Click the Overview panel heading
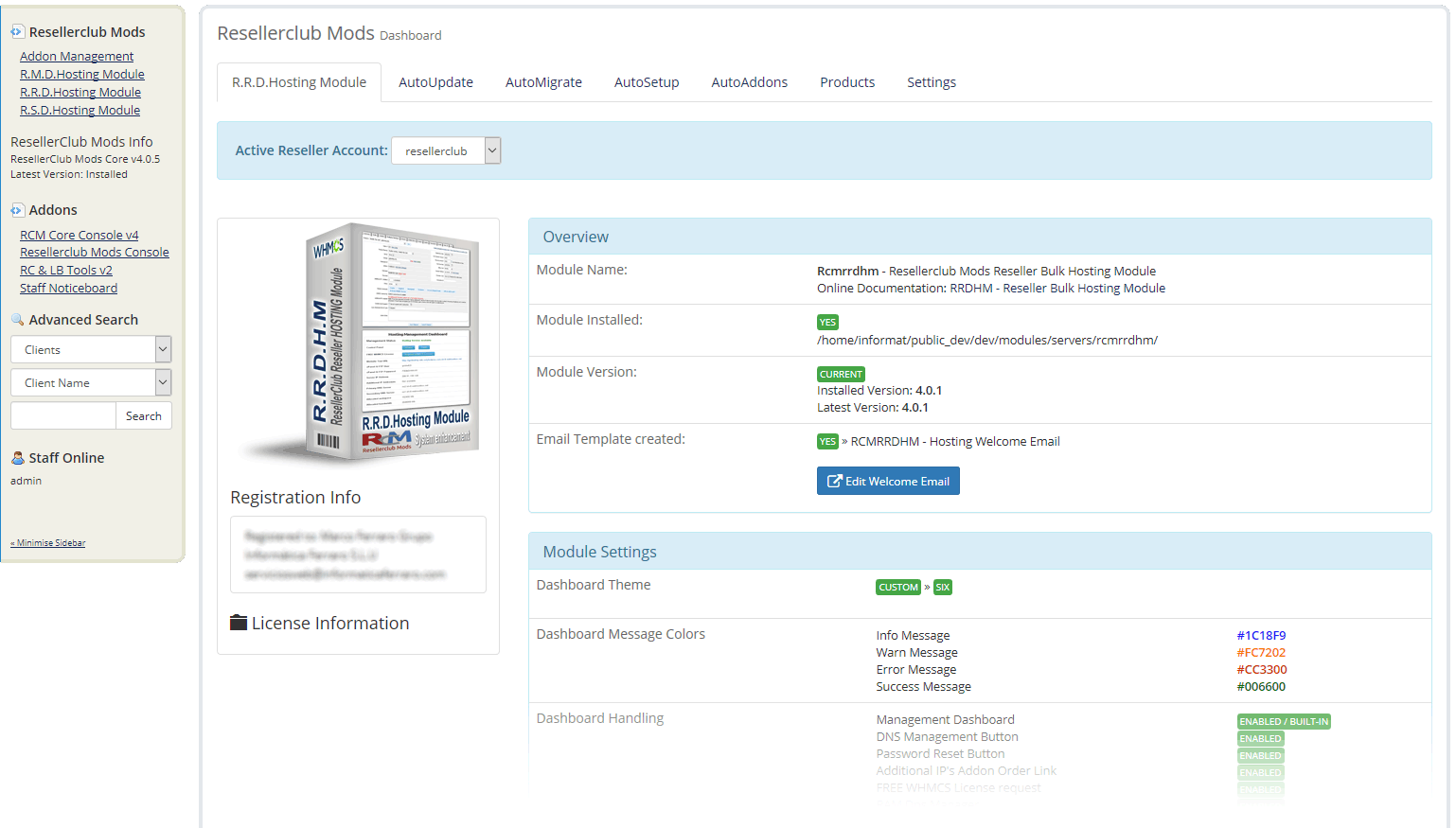The height and width of the screenshot is (828, 1456). point(576,237)
